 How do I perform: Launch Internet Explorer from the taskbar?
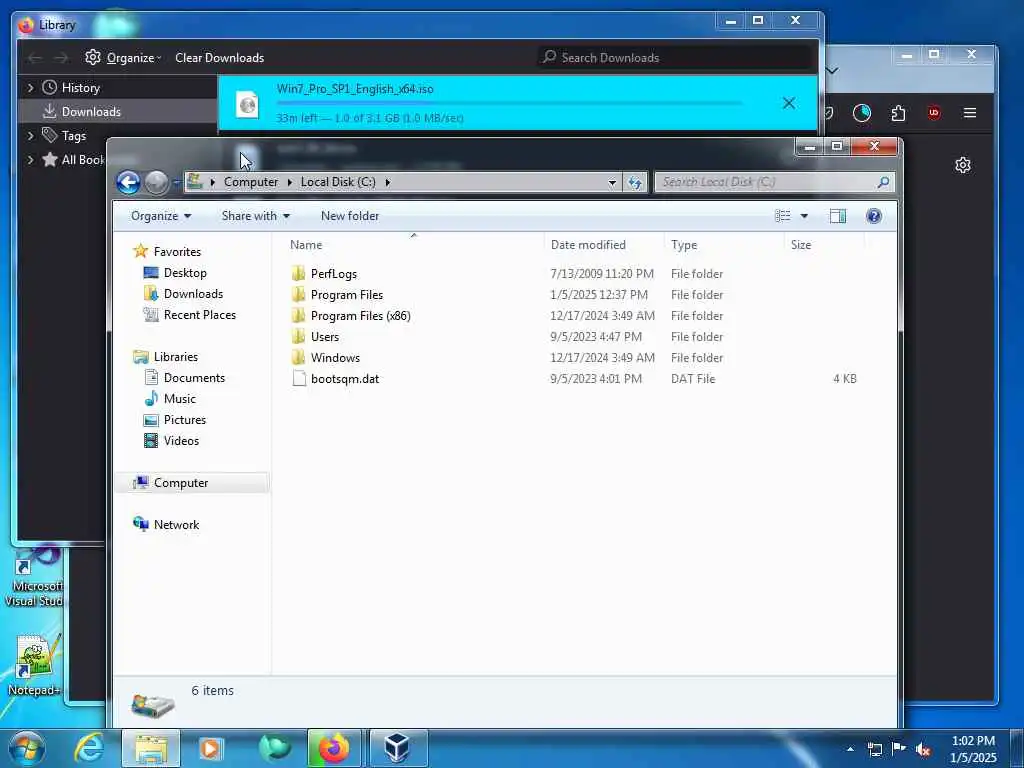pos(89,748)
